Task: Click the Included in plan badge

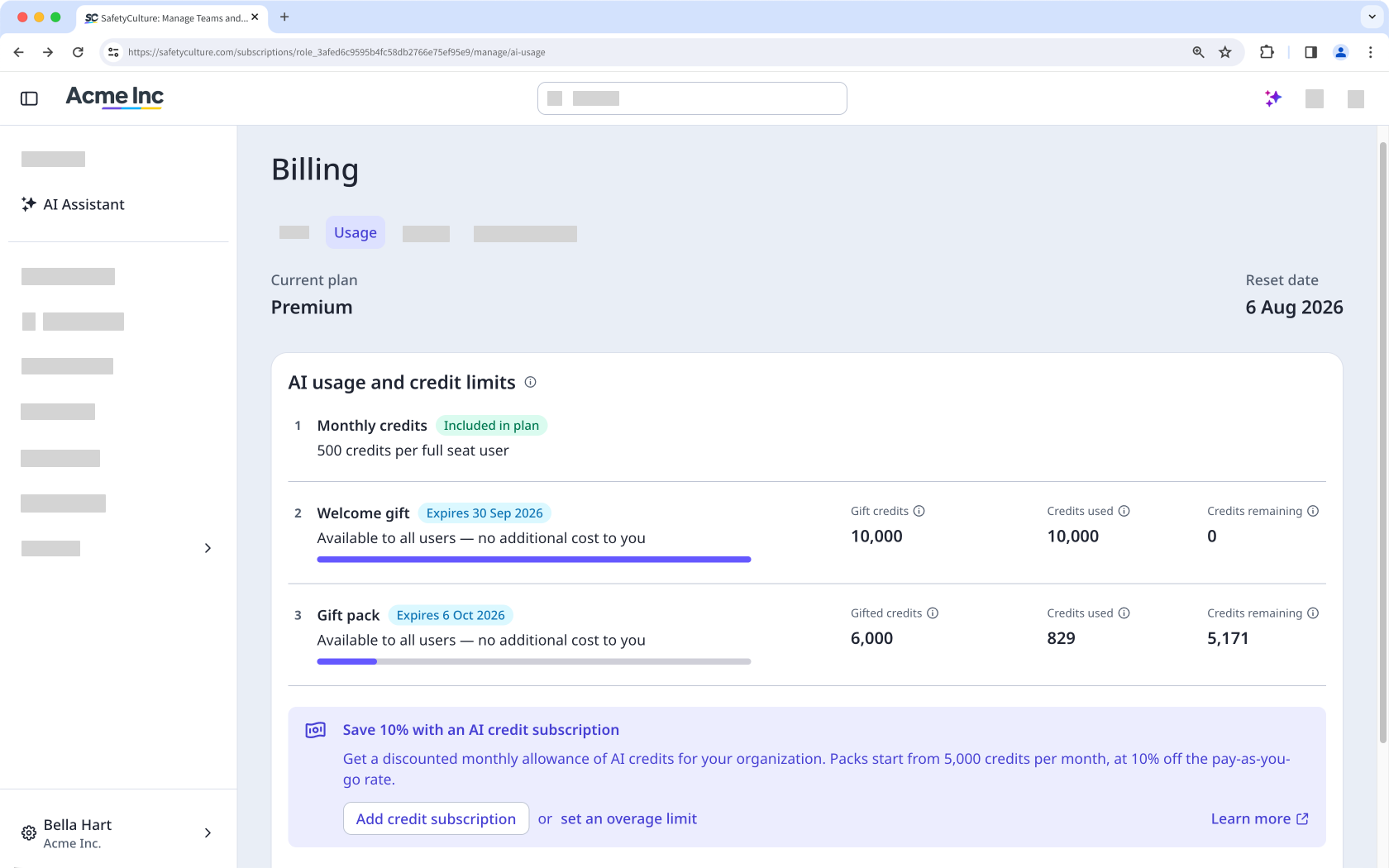Action: click(491, 426)
